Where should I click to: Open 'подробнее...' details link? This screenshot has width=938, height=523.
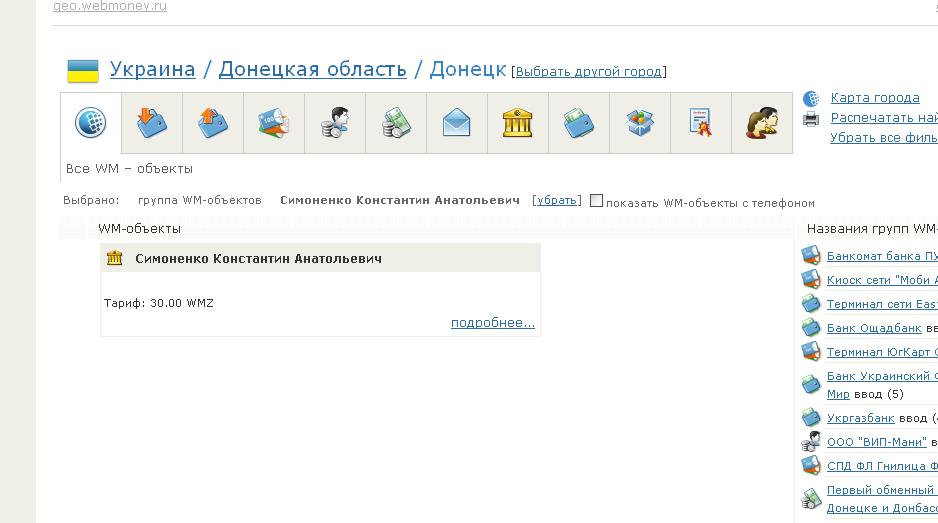(x=493, y=323)
